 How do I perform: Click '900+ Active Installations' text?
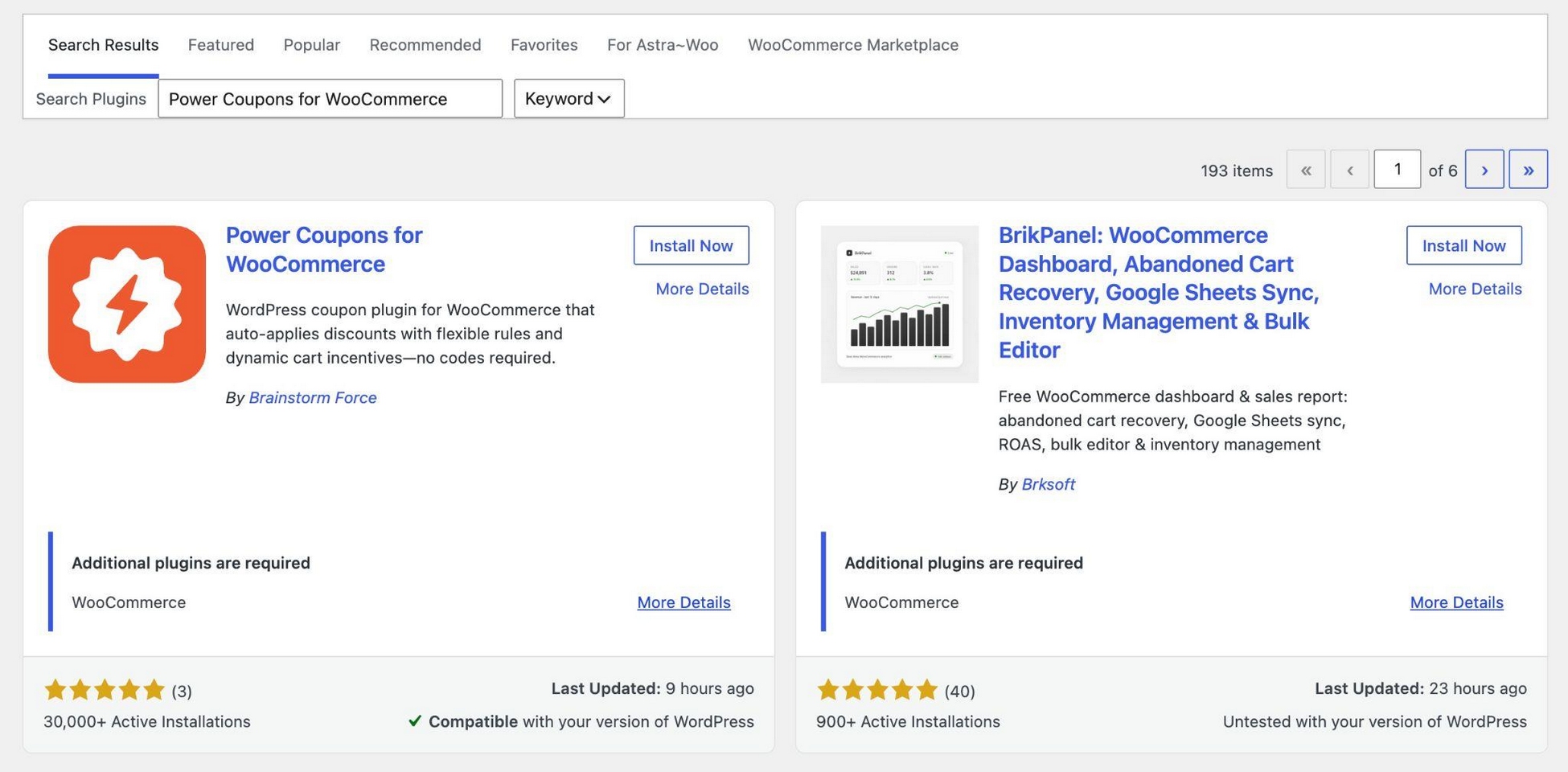click(908, 721)
